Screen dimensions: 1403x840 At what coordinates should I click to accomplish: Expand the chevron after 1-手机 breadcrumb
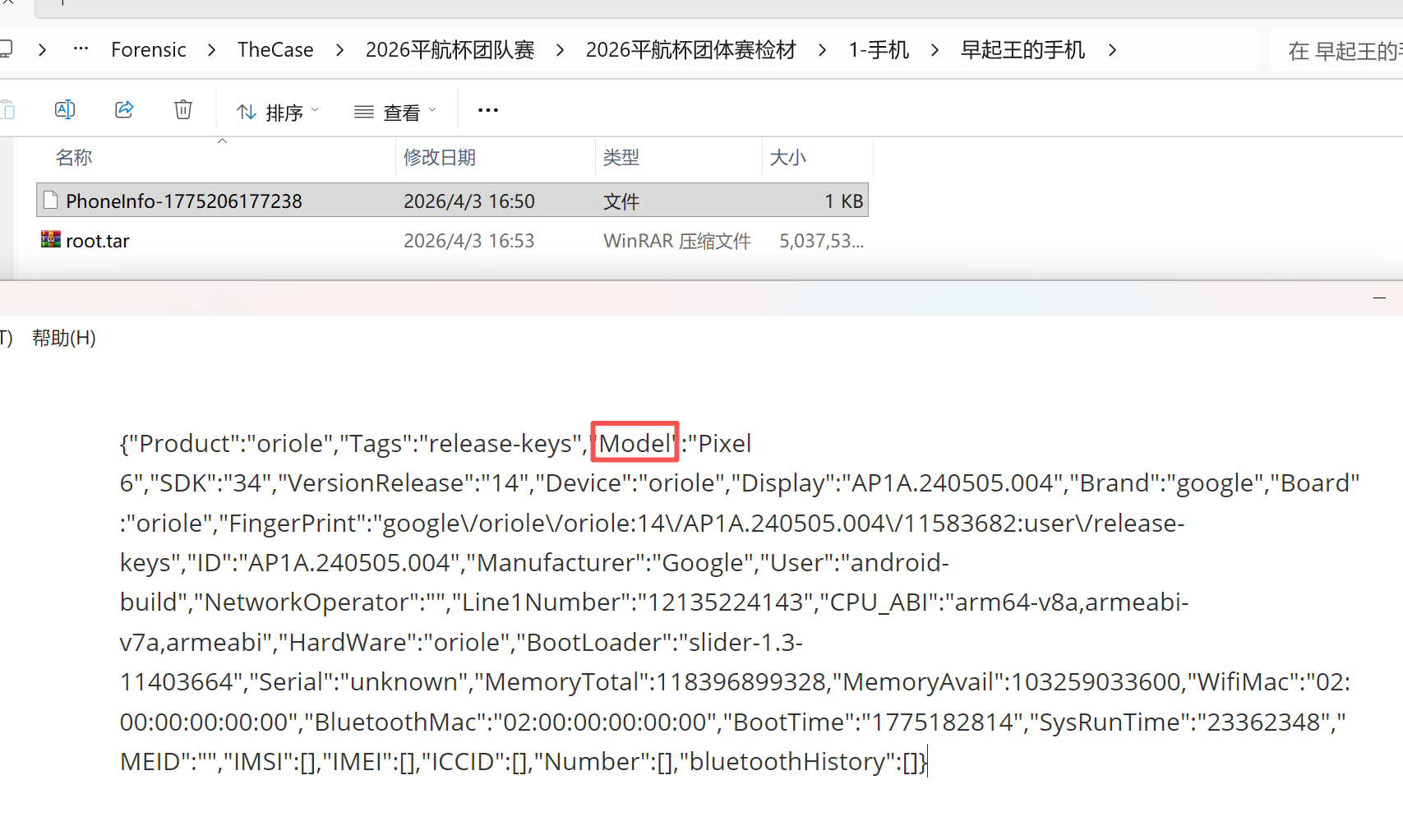click(x=935, y=50)
